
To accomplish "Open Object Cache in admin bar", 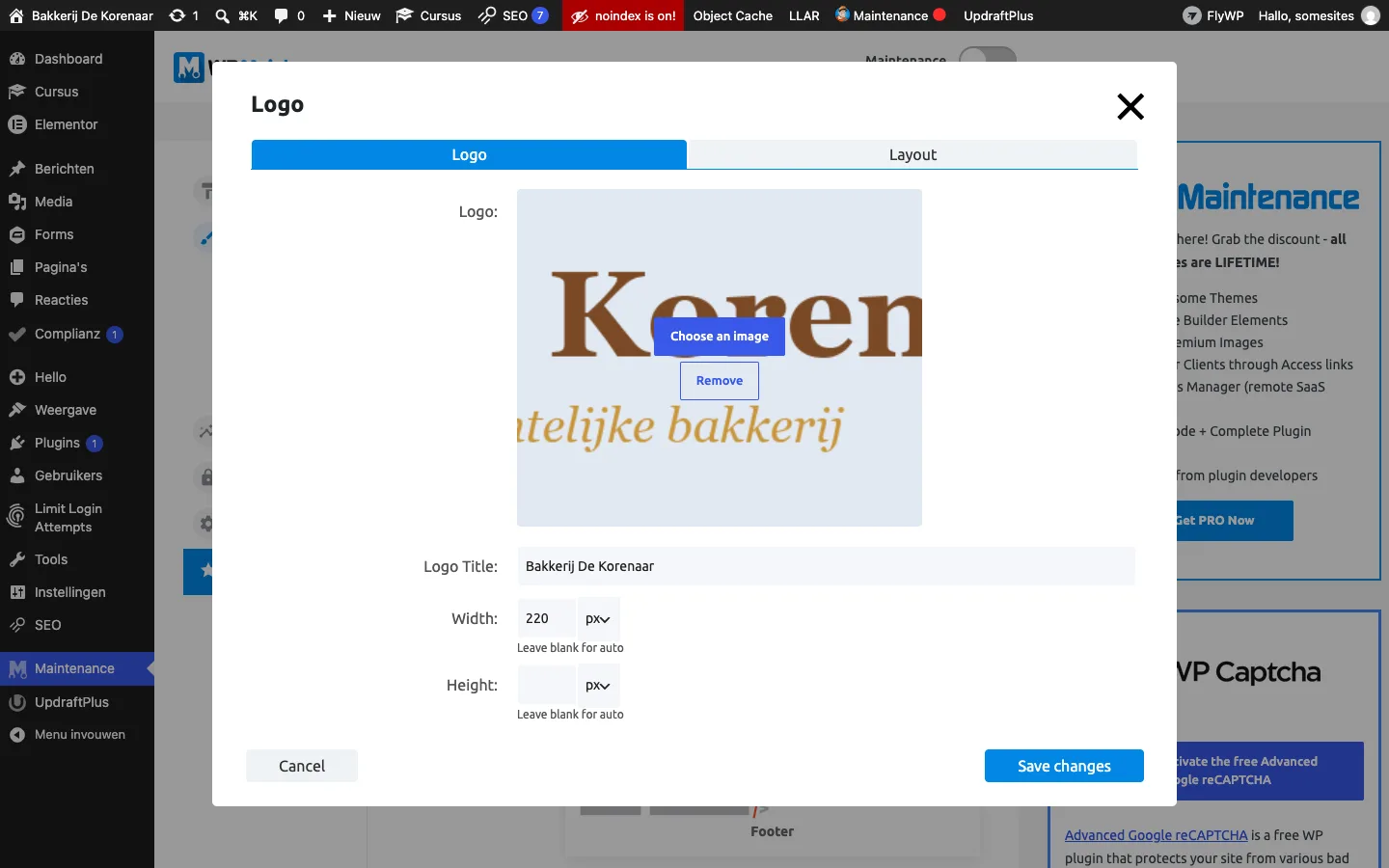I will [733, 15].
